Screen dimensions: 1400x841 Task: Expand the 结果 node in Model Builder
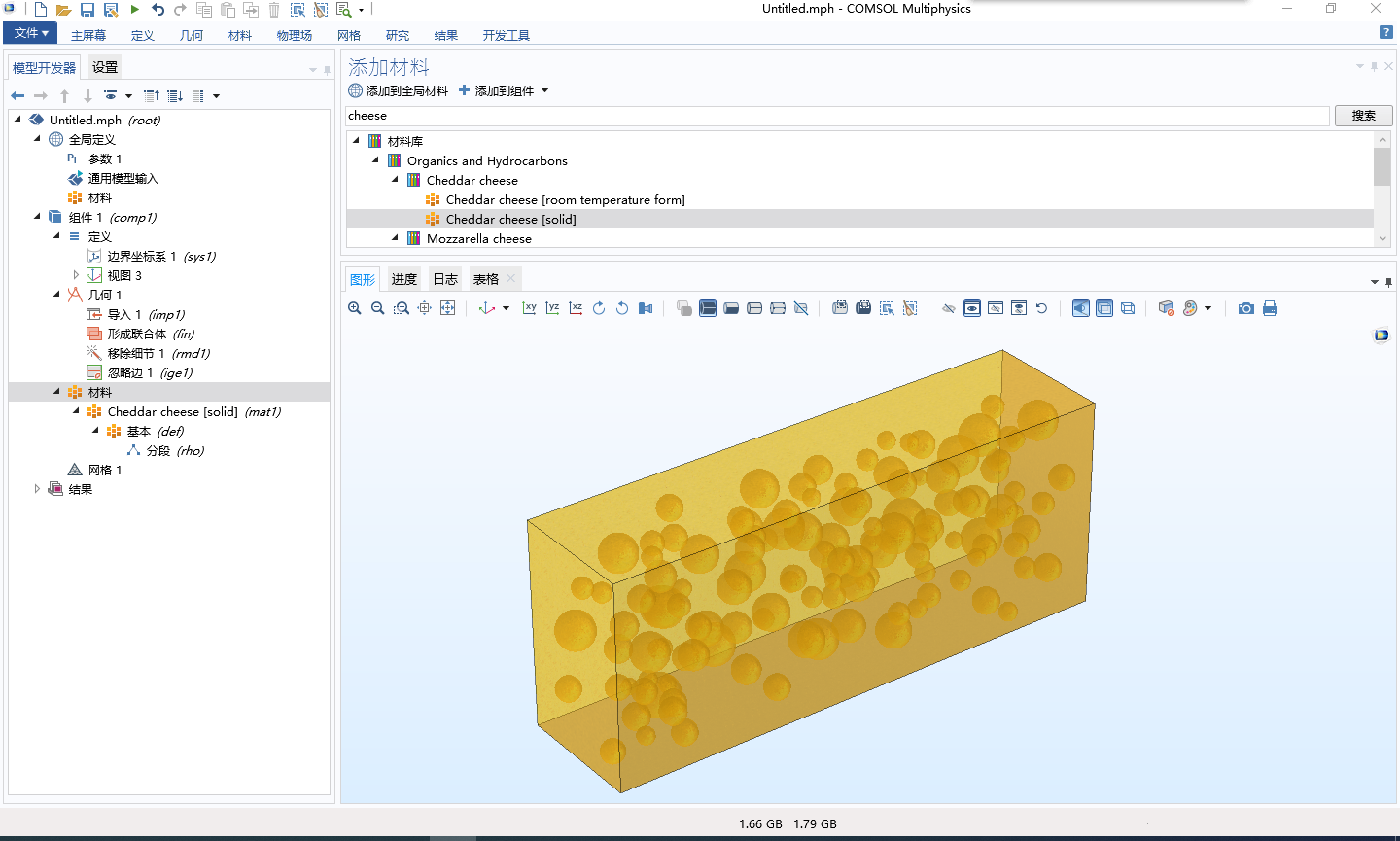coord(37,488)
